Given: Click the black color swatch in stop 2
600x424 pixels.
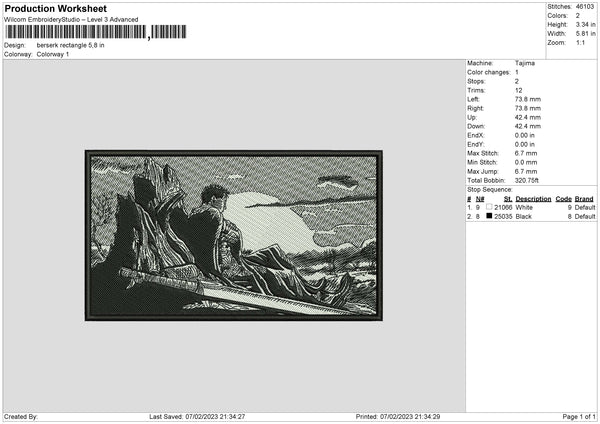Looking at the screenshot, I should click(x=489, y=216).
